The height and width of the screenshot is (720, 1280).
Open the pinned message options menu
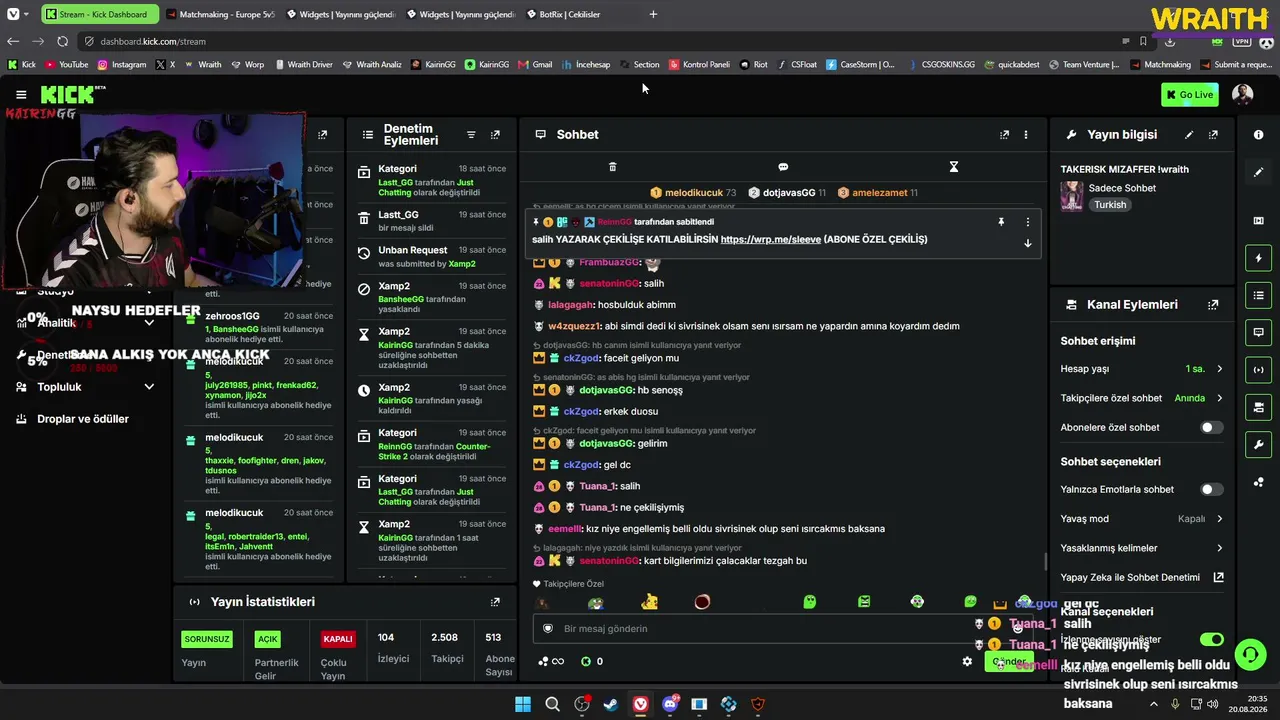(x=1027, y=222)
